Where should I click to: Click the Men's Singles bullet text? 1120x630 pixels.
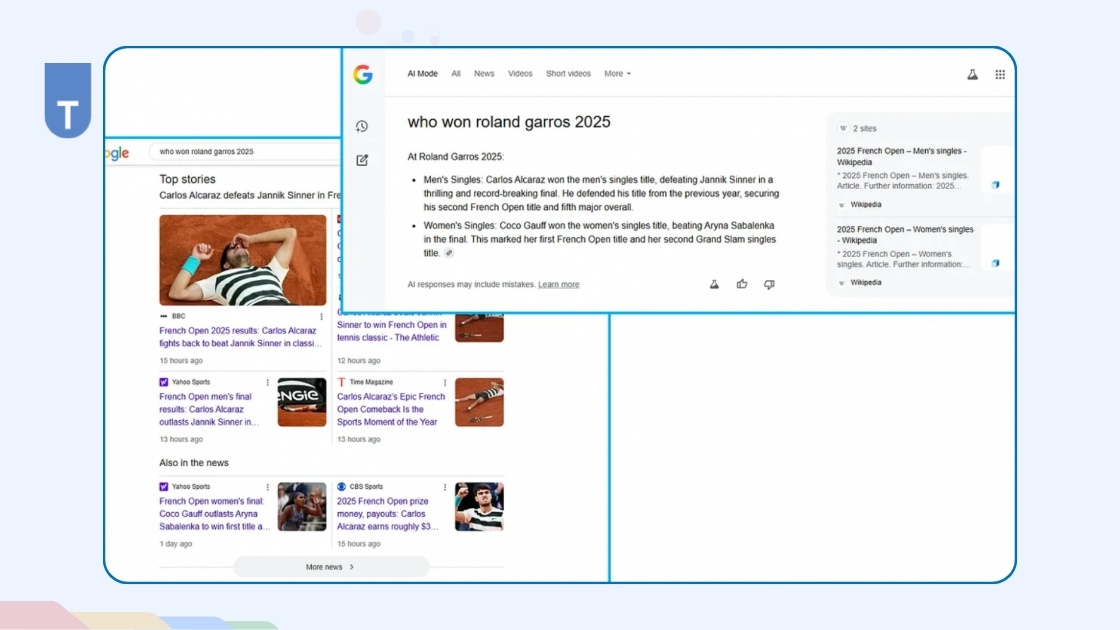tap(601, 194)
